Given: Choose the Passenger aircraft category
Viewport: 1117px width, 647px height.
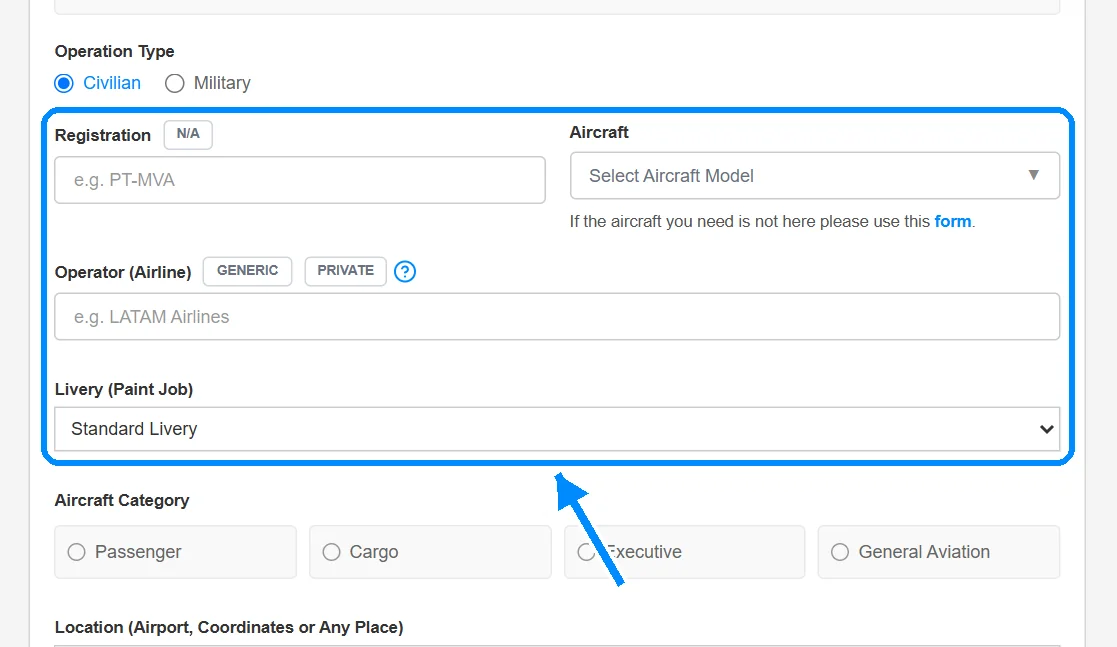Looking at the screenshot, I should pyautogui.click(x=175, y=552).
